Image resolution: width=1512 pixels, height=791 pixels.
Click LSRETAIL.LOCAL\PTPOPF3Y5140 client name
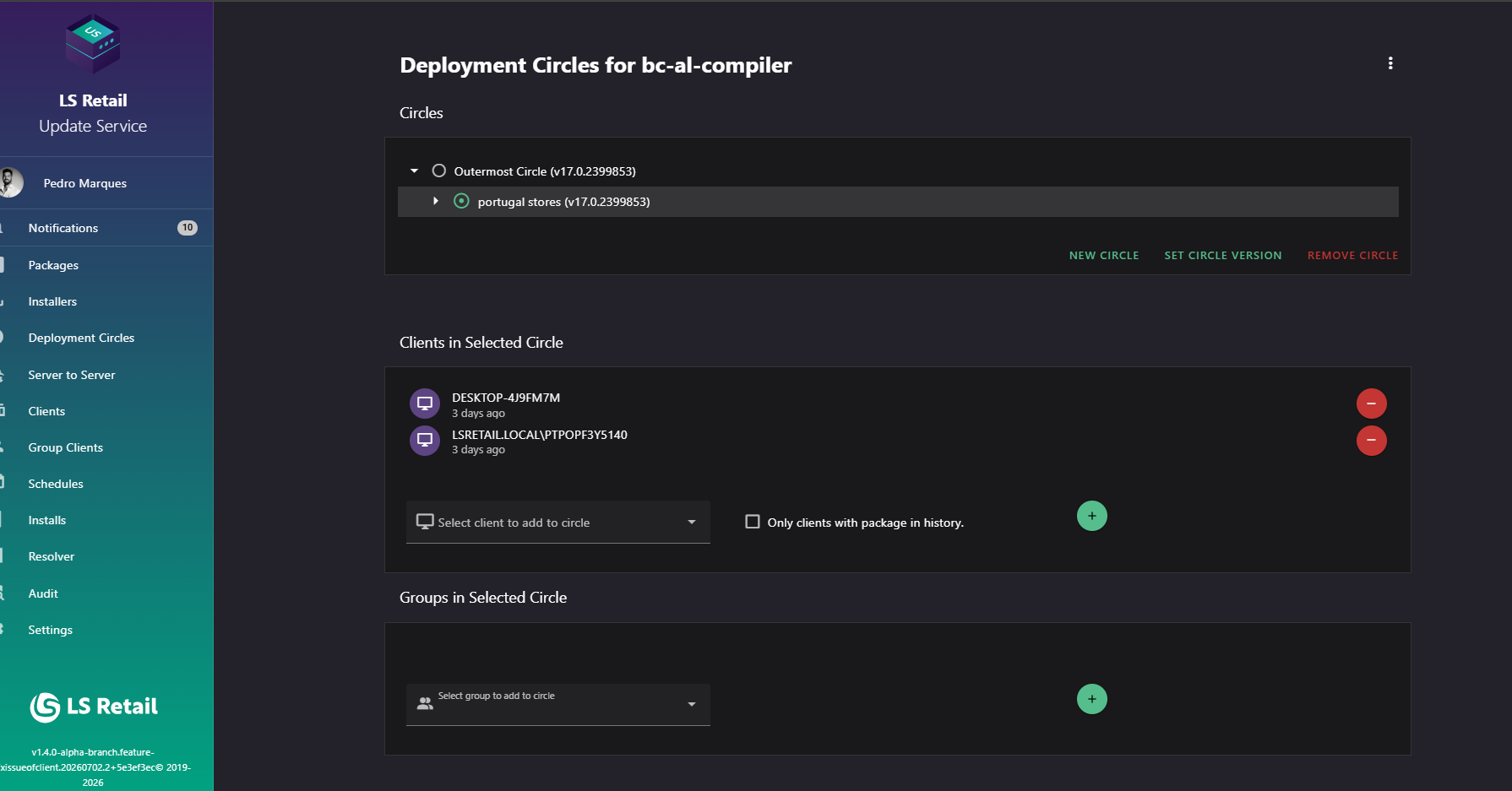coord(540,435)
